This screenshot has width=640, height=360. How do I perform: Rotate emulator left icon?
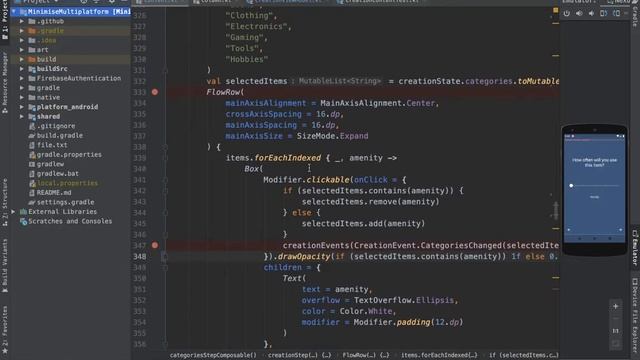pos(604,13)
